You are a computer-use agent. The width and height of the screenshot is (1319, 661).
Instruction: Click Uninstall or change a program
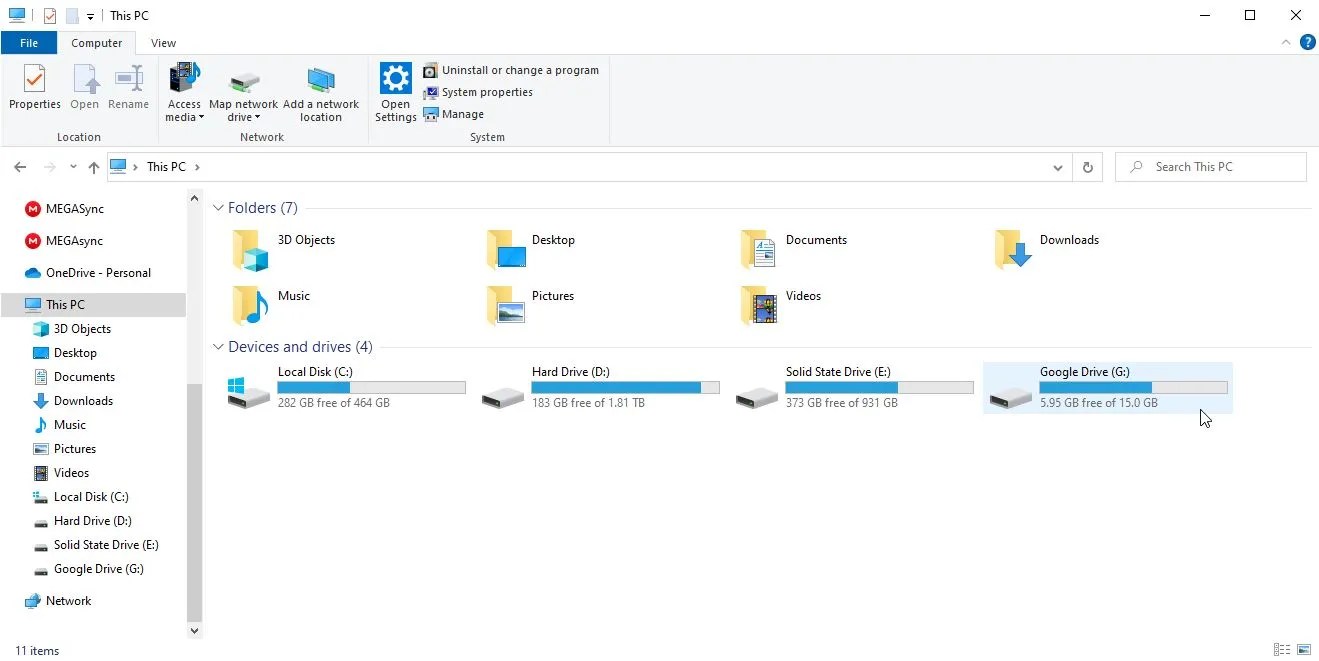pyautogui.click(x=519, y=70)
